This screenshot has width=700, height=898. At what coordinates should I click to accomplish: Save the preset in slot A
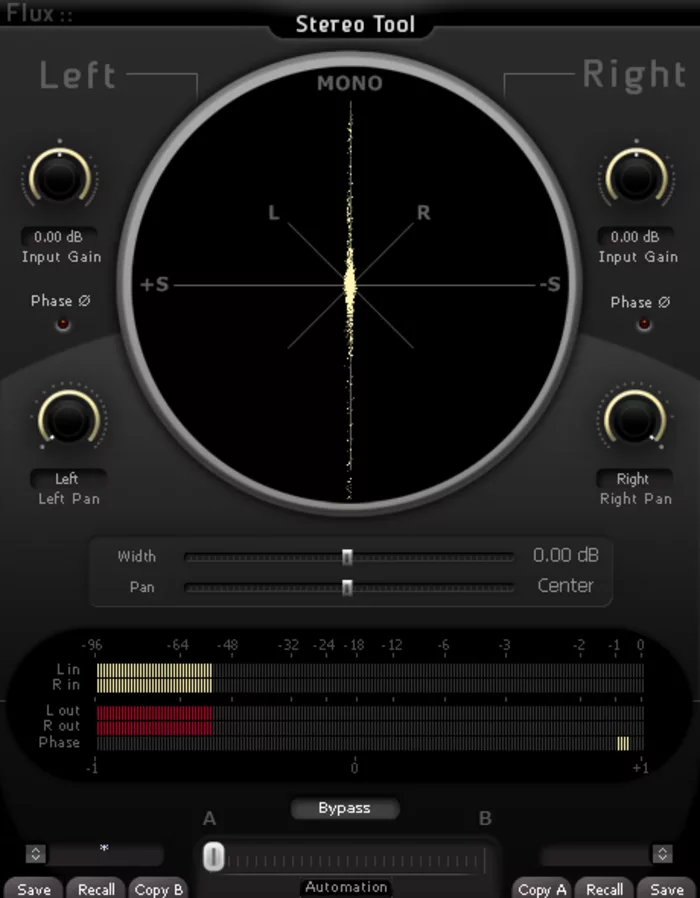coord(33,889)
